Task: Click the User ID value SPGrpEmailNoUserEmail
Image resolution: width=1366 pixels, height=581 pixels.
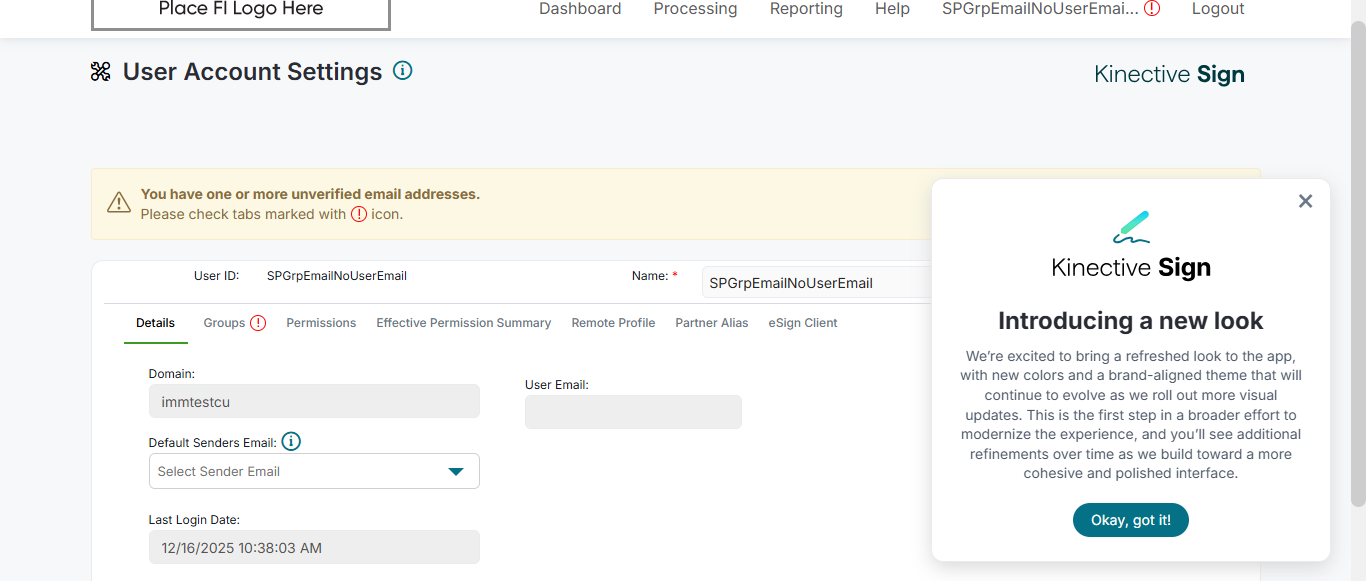Action: click(337, 276)
